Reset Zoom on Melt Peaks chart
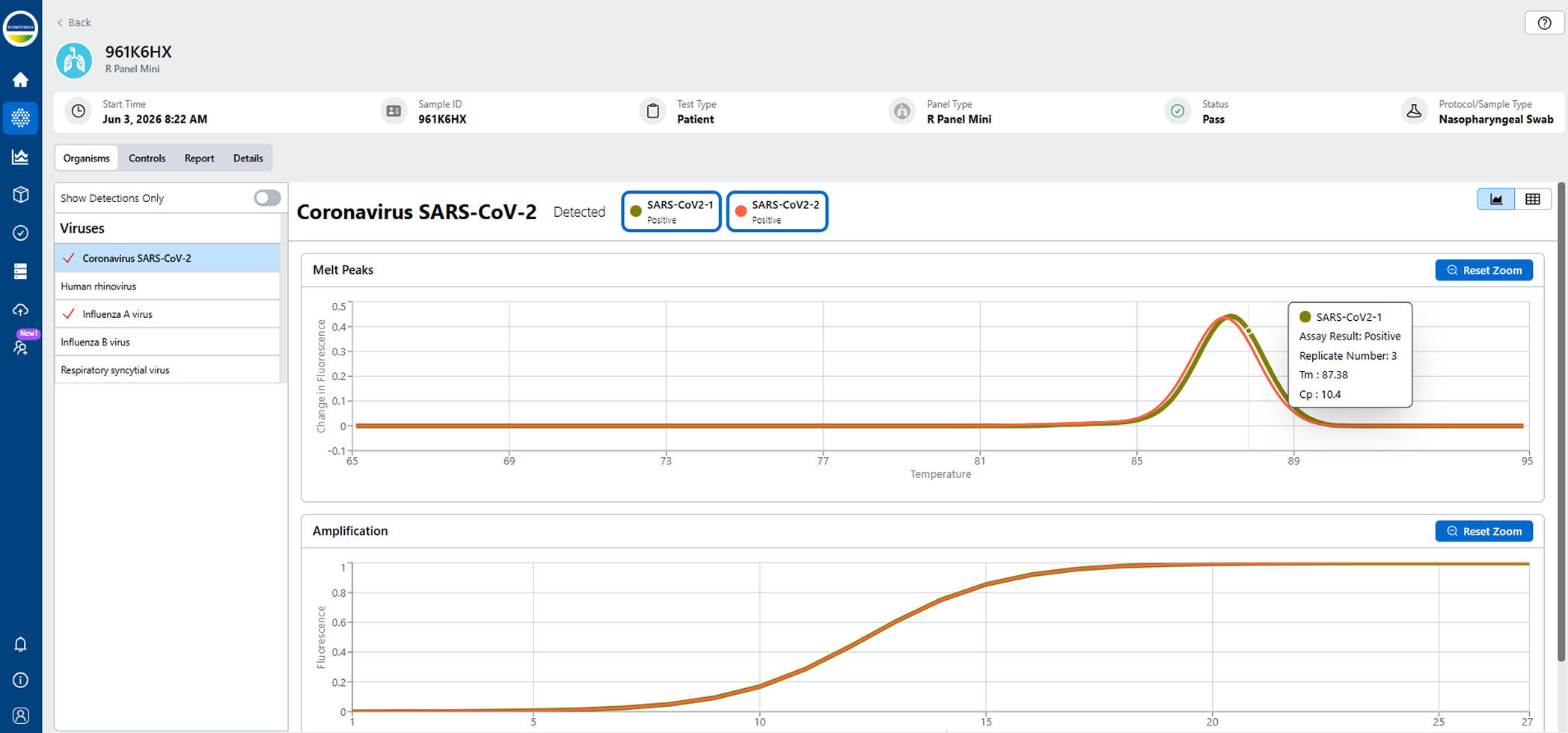The height and width of the screenshot is (733, 1568). click(x=1483, y=270)
